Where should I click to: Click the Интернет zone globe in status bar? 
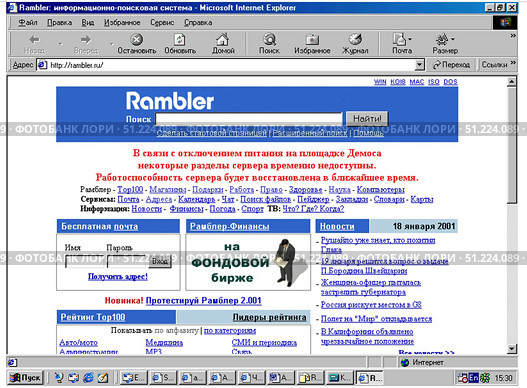coord(405,362)
